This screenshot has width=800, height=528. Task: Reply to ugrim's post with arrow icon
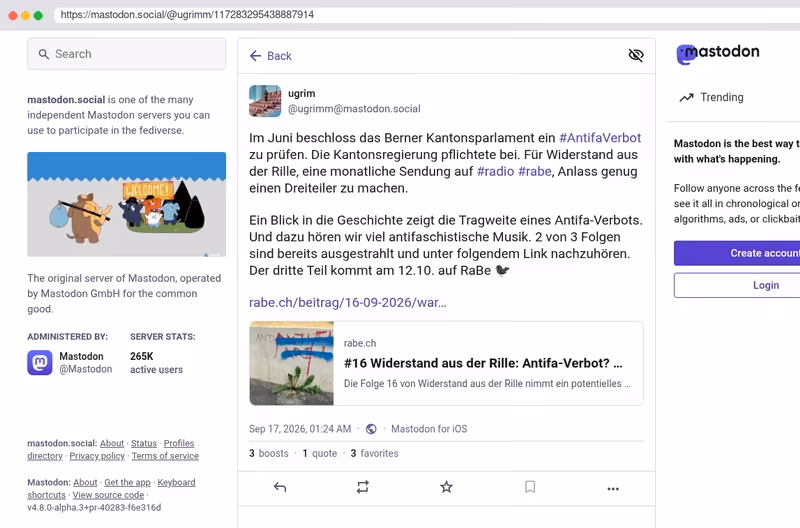(280, 487)
